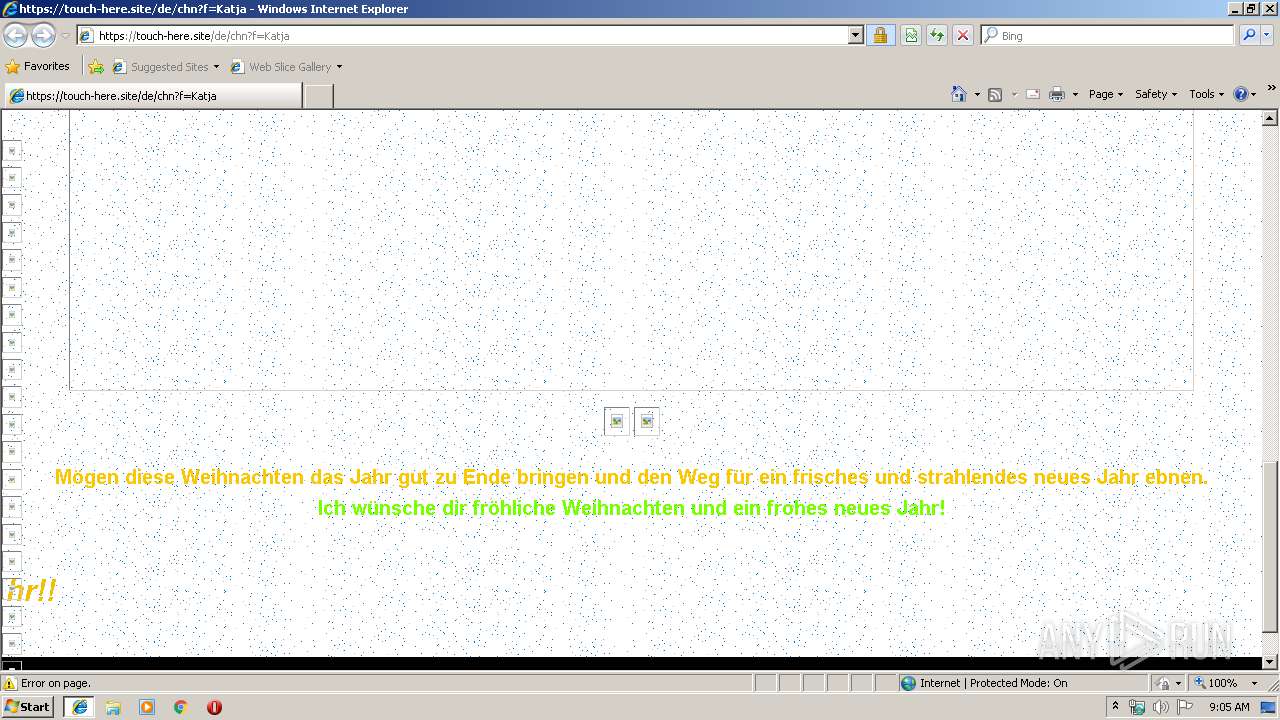Click the left broken image placeholder below frame
Viewport: 1280px width, 720px height.
(617, 422)
